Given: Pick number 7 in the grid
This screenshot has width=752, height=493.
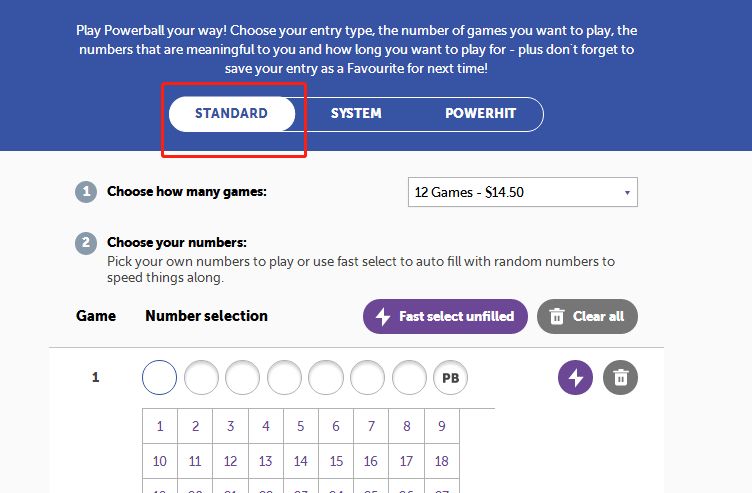Looking at the screenshot, I should (x=371, y=426).
